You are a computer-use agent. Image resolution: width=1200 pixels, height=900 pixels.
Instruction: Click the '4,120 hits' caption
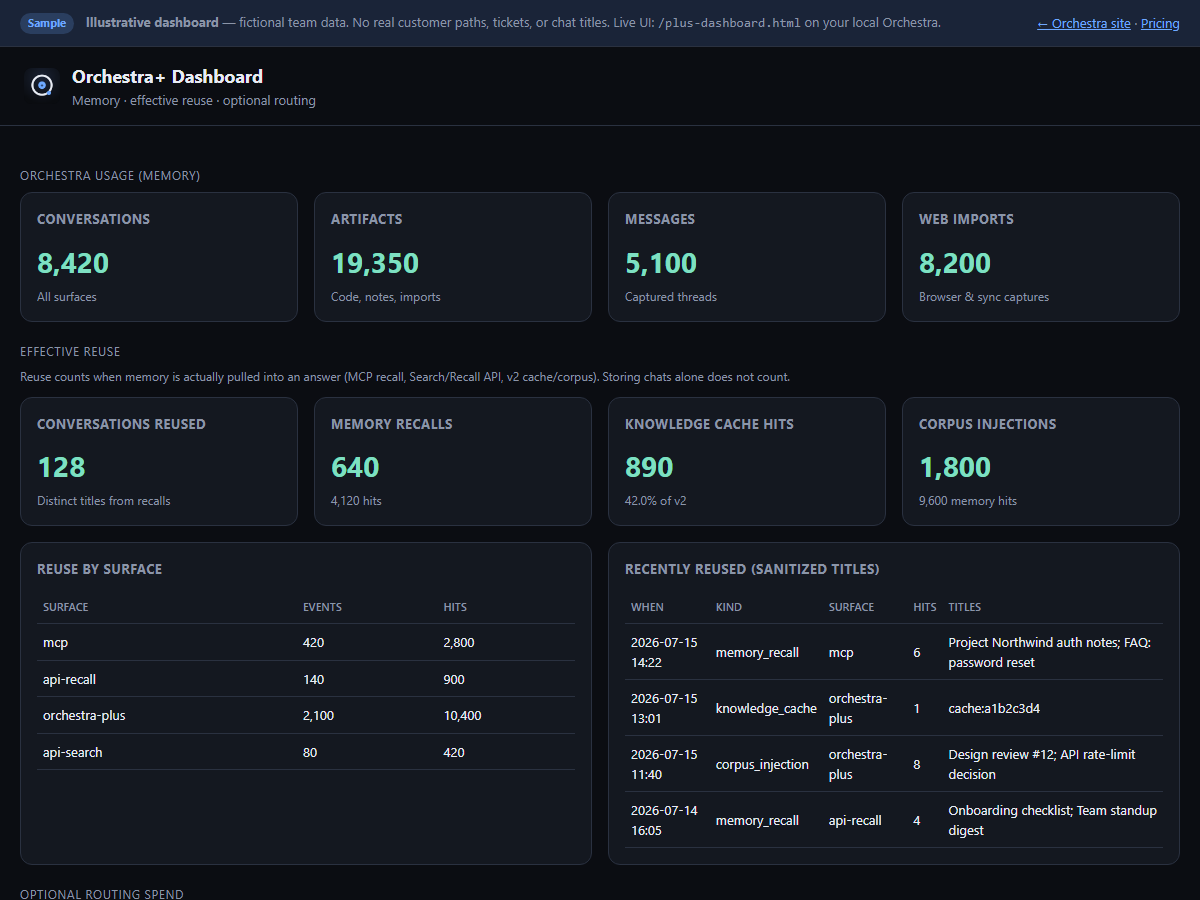click(x=356, y=500)
